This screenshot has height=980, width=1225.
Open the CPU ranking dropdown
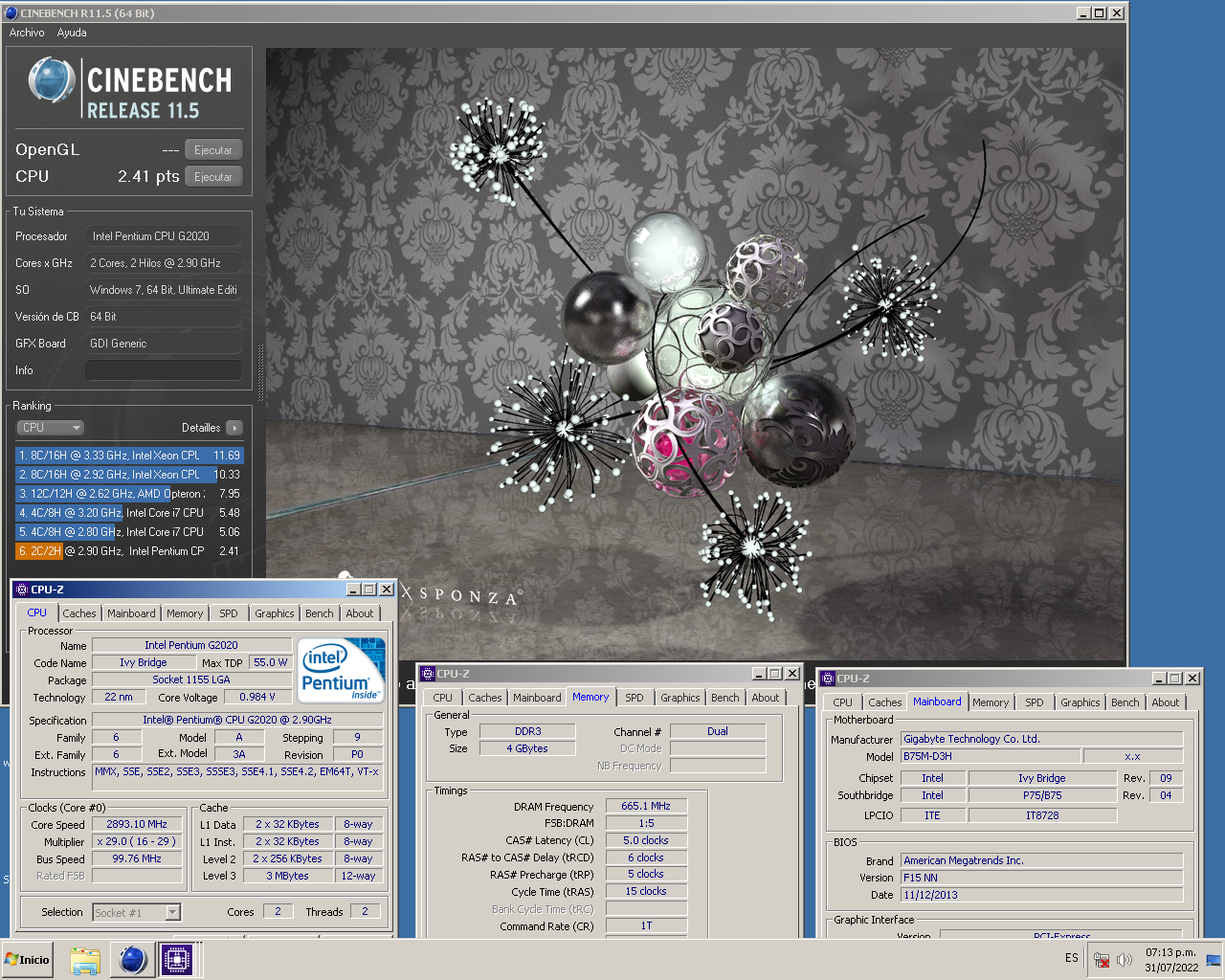point(51,428)
